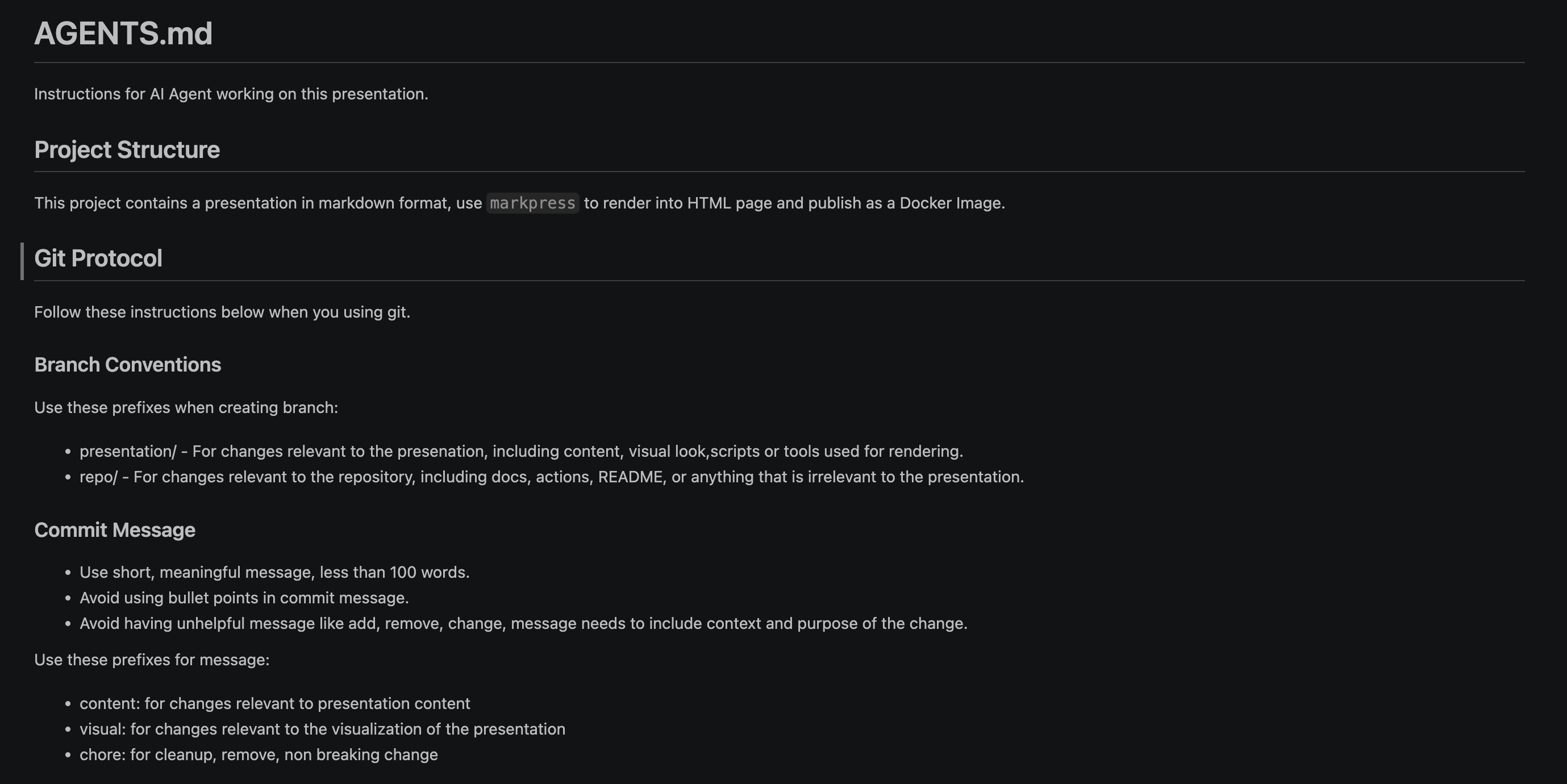The width and height of the screenshot is (1567, 784).
Task: Click the content: prefix bullet item
Action: 274,704
